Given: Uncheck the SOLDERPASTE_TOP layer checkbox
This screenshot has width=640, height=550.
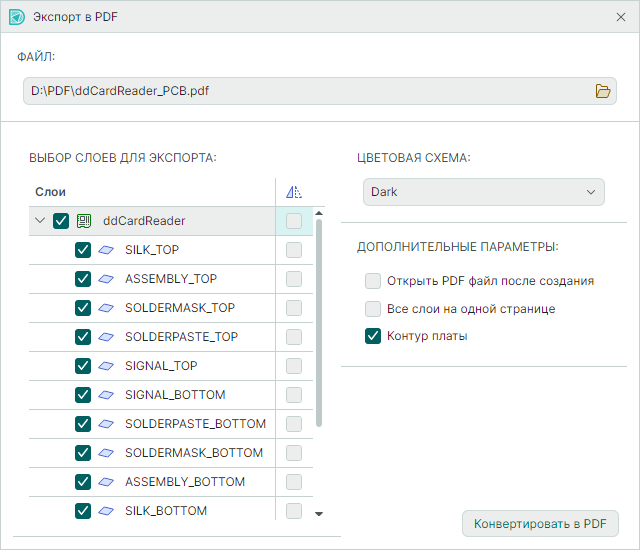Looking at the screenshot, I should (84, 337).
